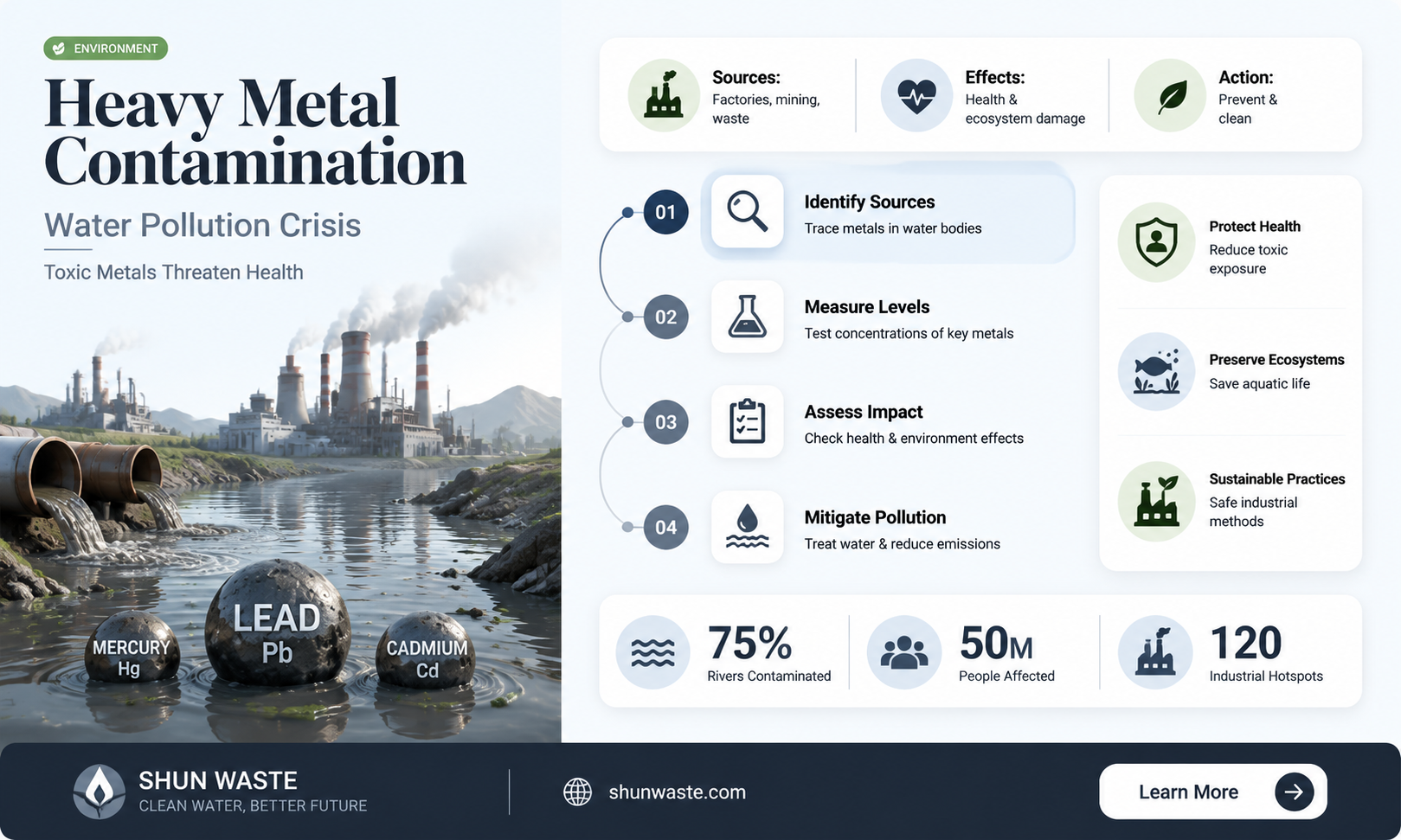This screenshot has height=840, width=1401.
Task: Click the Sustainable Practices heading
Action: coord(1277,479)
